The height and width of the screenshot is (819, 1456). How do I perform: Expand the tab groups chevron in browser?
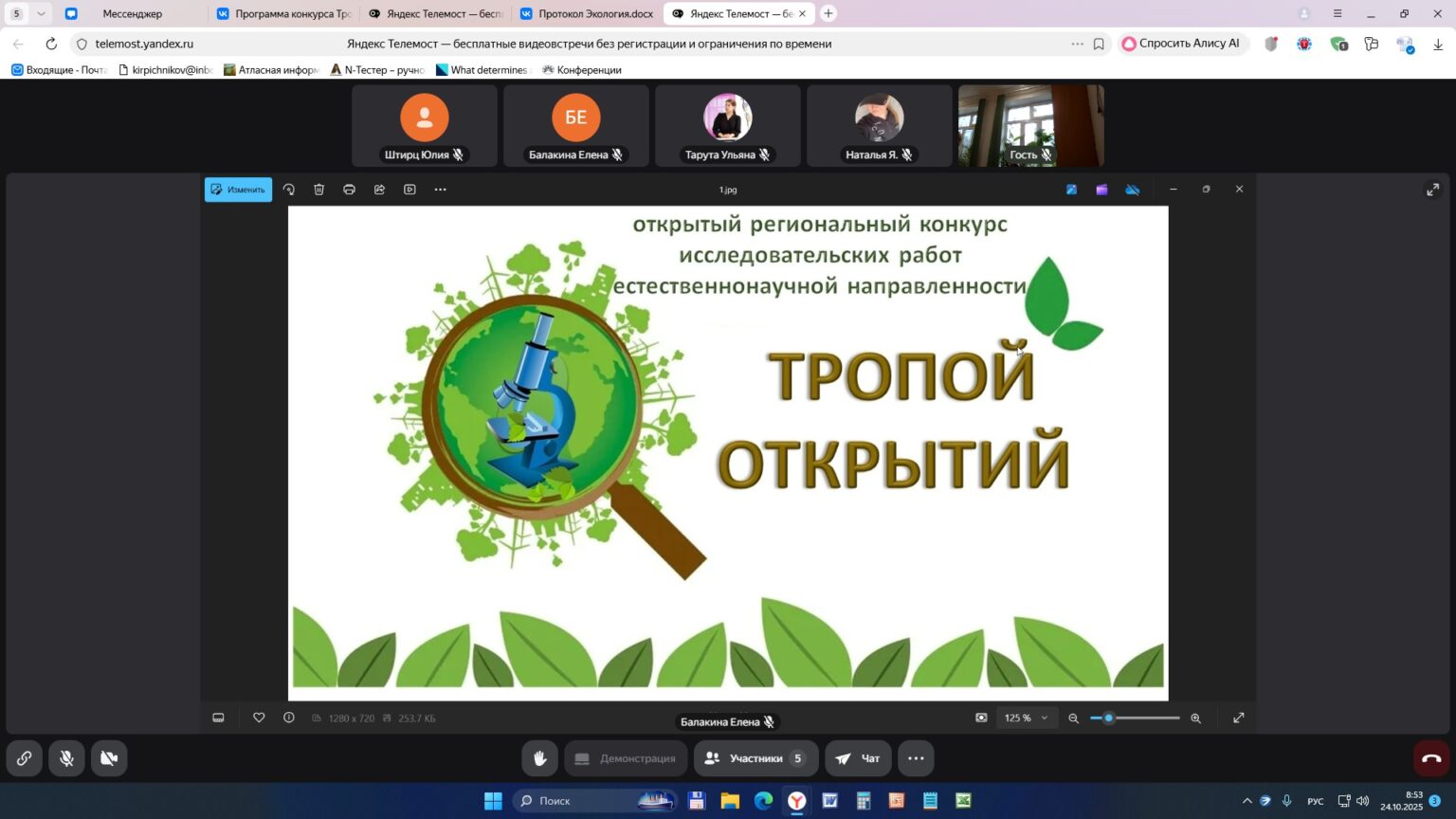(41, 13)
